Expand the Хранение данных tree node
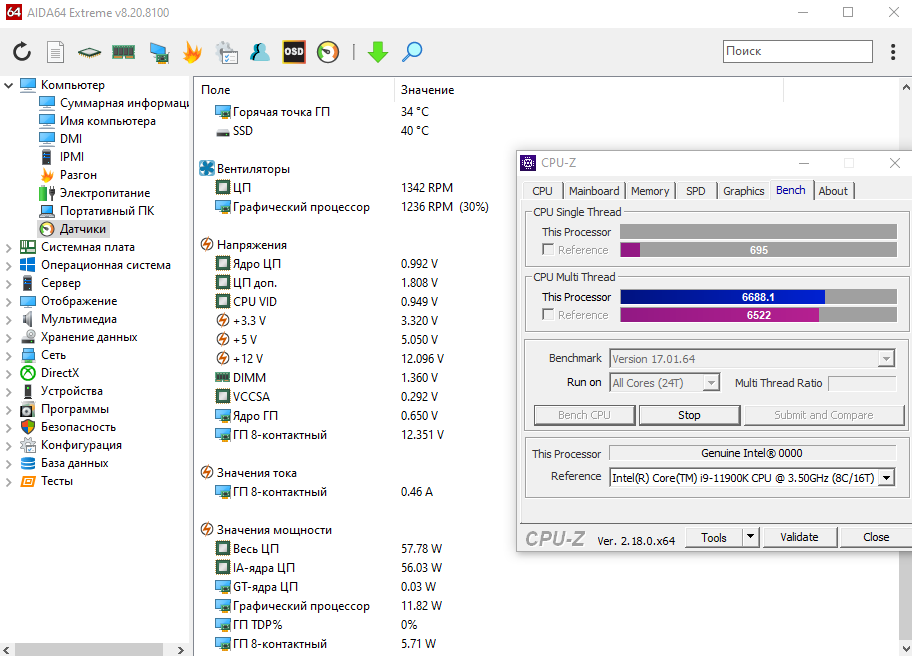Screen dimensions: 912x656 point(8,338)
